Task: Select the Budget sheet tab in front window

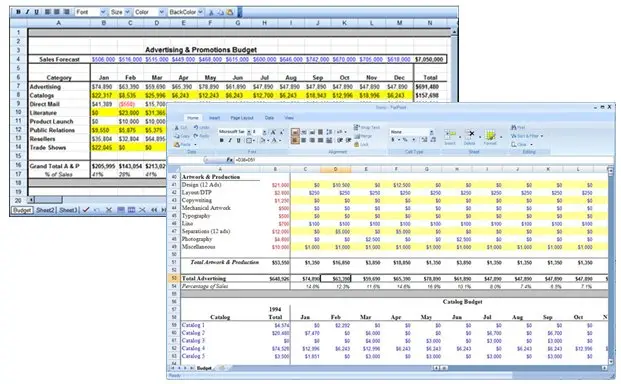Action: [204, 368]
